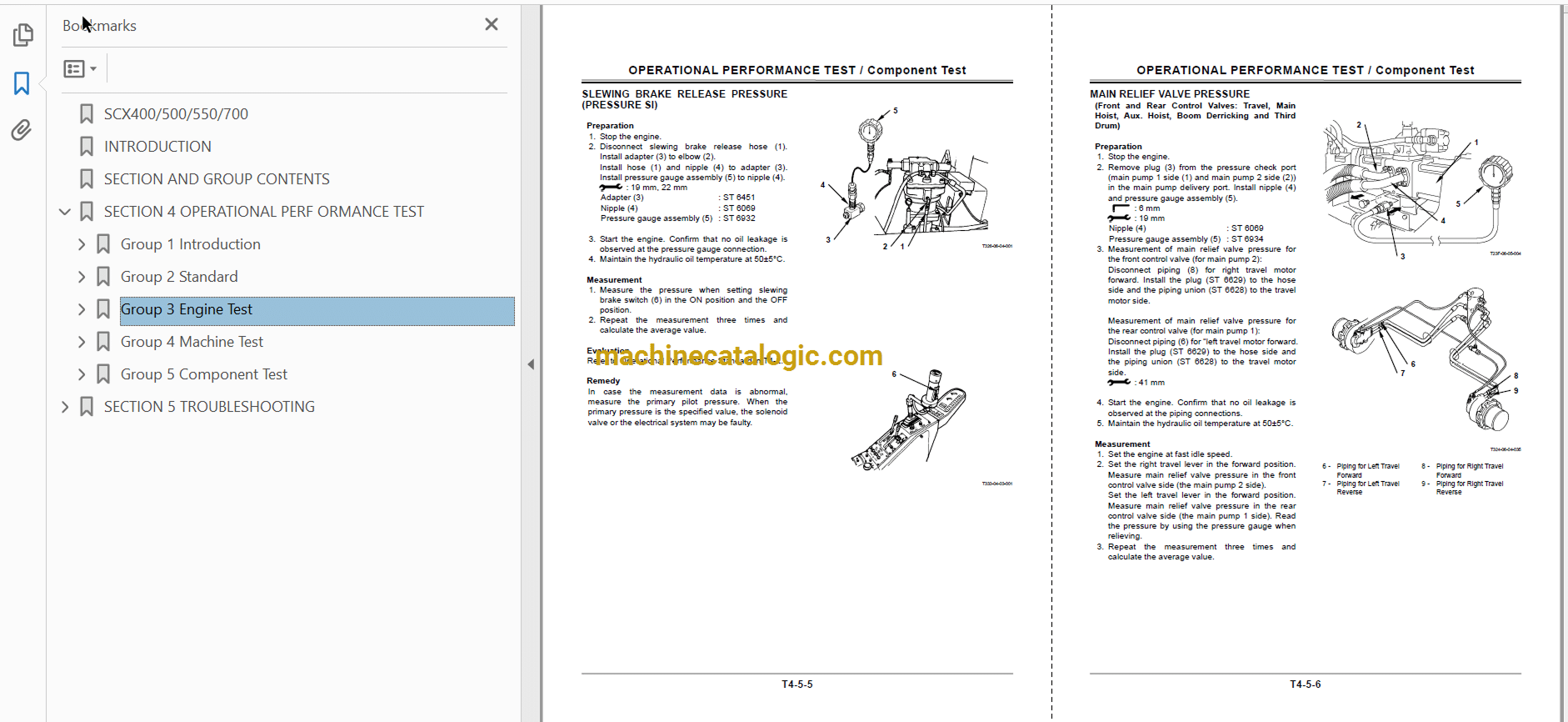1568x722 pixels.
Task: Collapse SECTION 4 OPERATIONAL PERFORMANCE TEST bookmark
Action: [65, 212]
